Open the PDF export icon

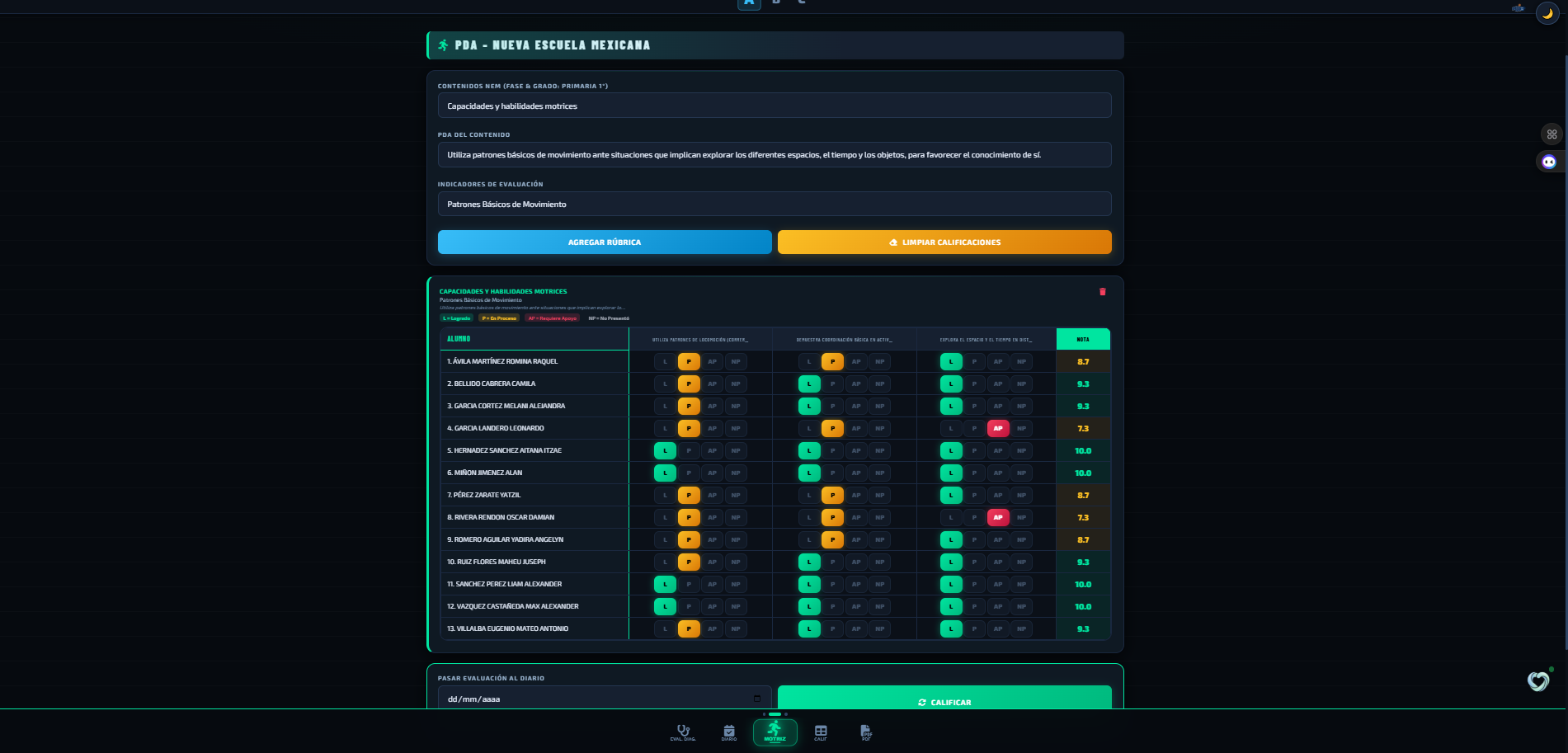(866, 732)
